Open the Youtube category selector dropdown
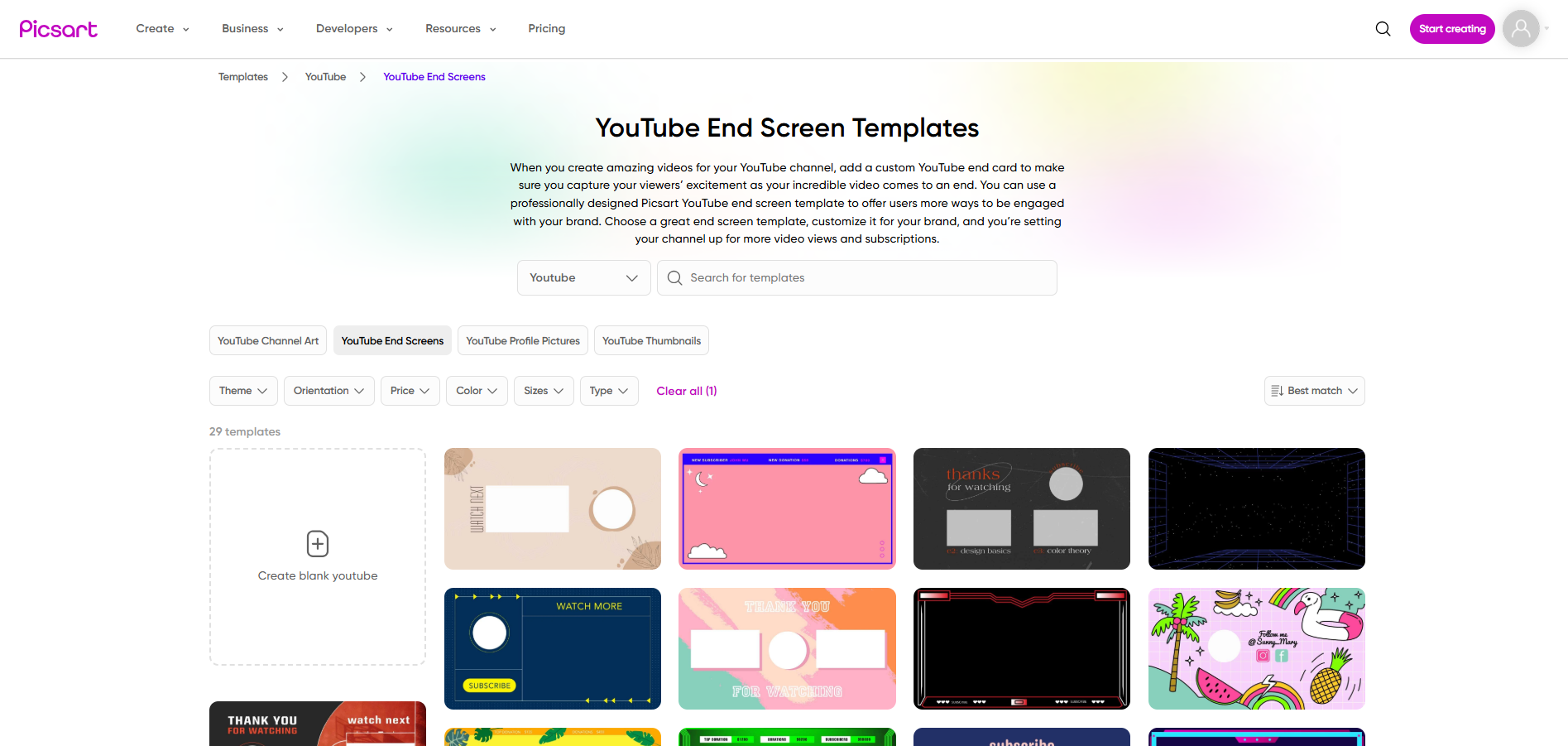Viewport: 1568px width, 746px height. [583, 277]
